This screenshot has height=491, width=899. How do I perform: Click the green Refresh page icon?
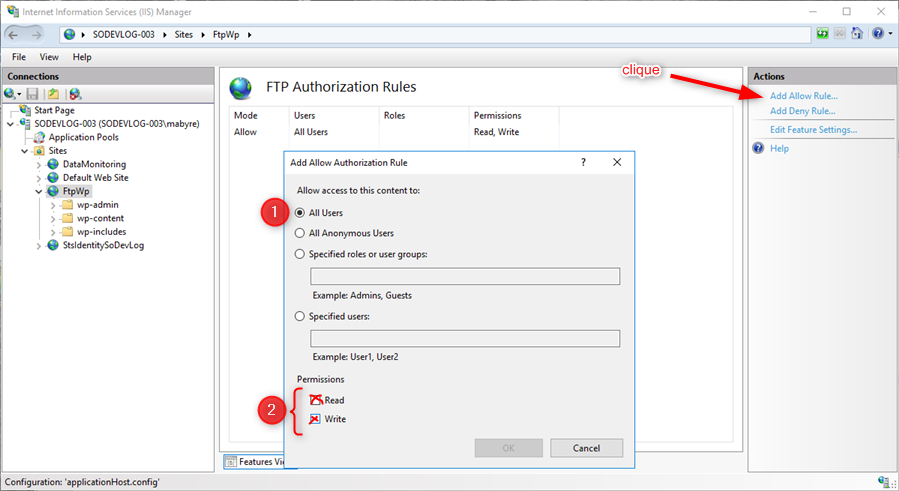click(x=822, y=34)
